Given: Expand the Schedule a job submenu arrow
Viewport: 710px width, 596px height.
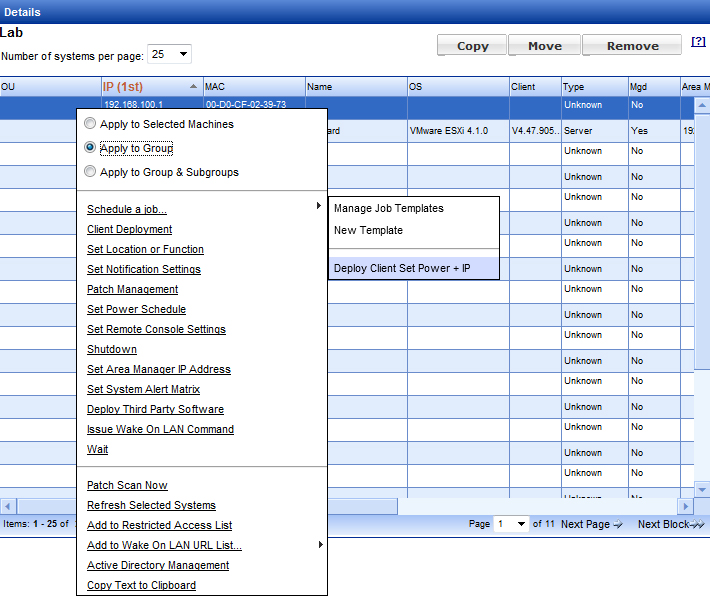Looking at the screenshot, I should [x=319, y=206].
